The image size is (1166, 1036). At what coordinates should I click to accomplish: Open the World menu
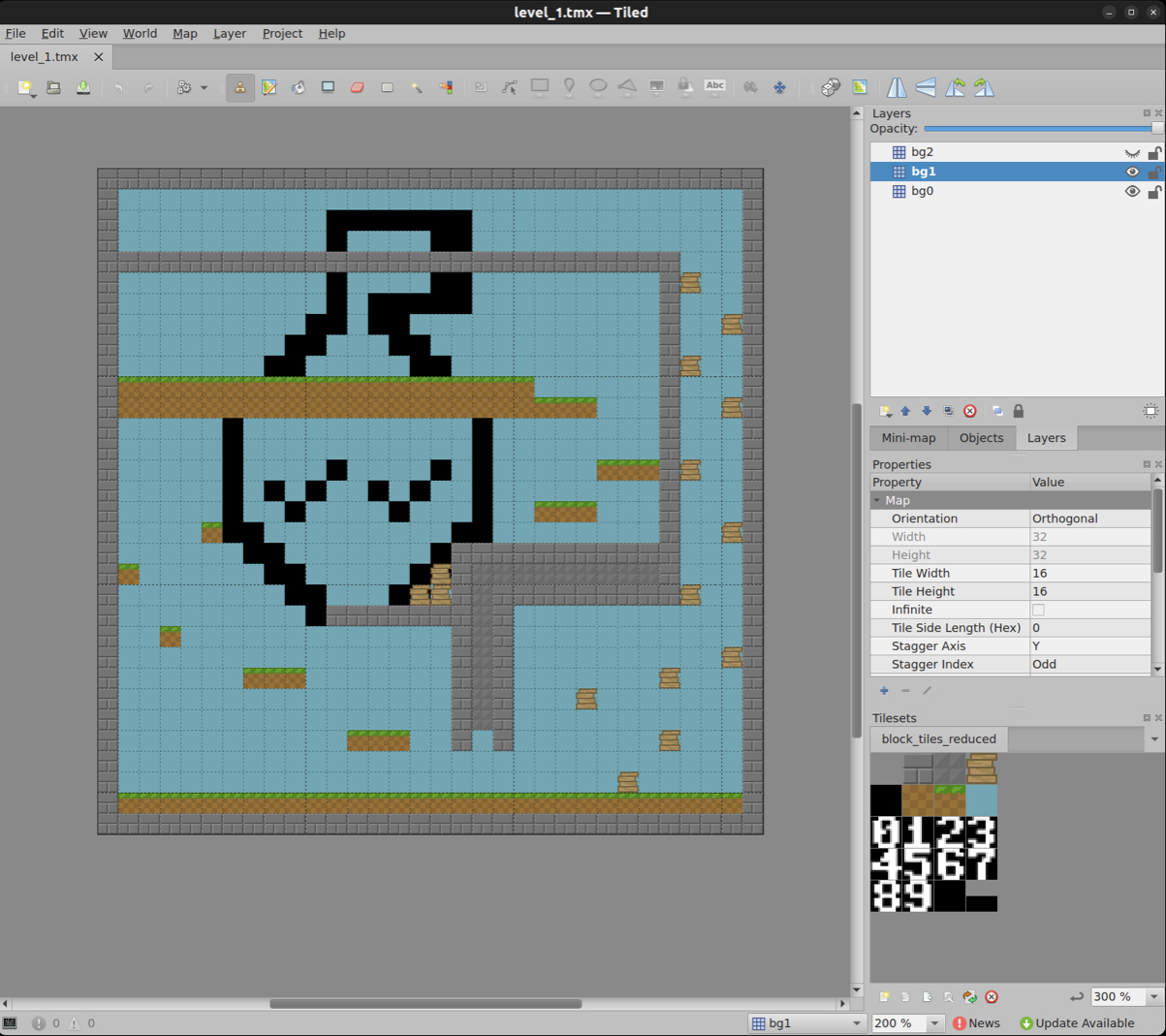[140, 33]
